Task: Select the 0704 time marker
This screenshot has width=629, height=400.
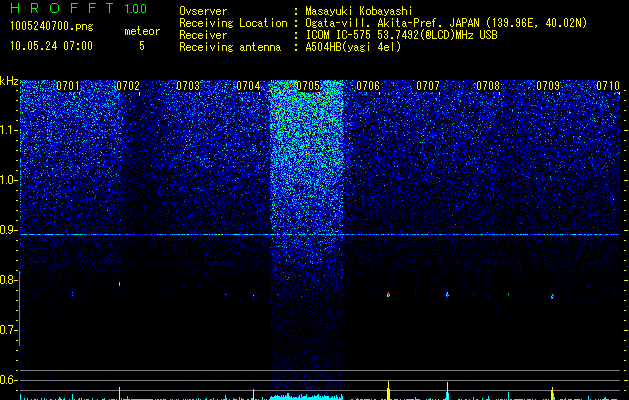Action: [x=248, y=86]
